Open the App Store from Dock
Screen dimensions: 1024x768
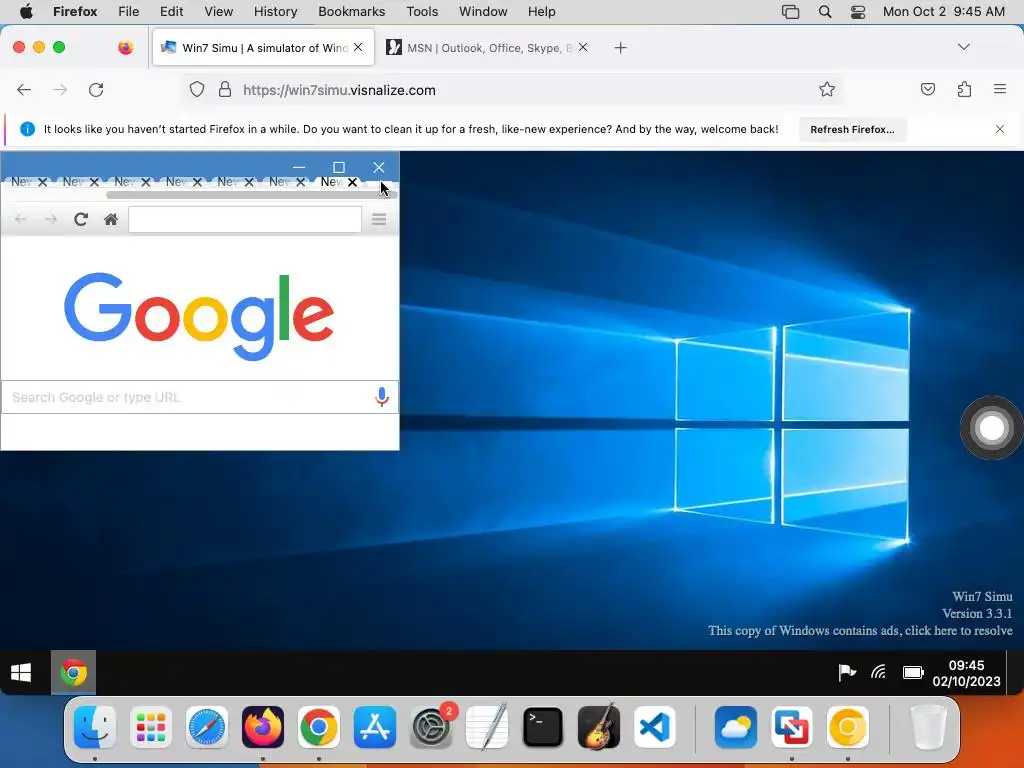(375, 727)
